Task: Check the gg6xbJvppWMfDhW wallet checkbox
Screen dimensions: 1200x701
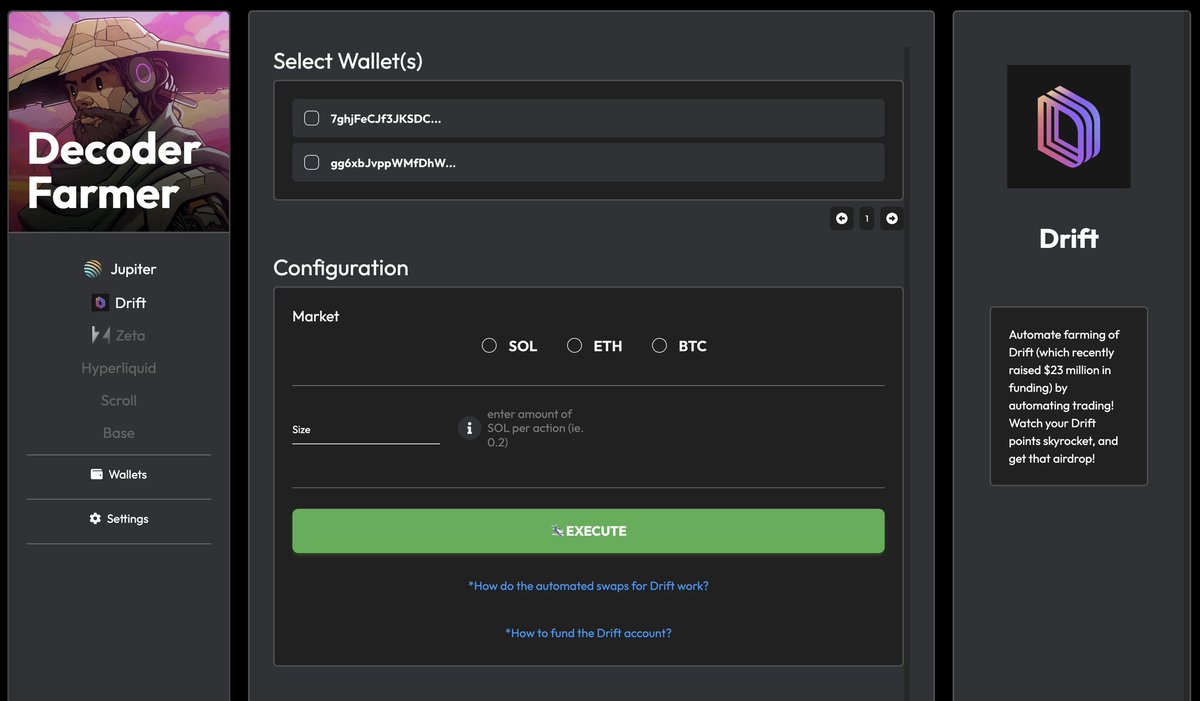Action: pos(311,162)
